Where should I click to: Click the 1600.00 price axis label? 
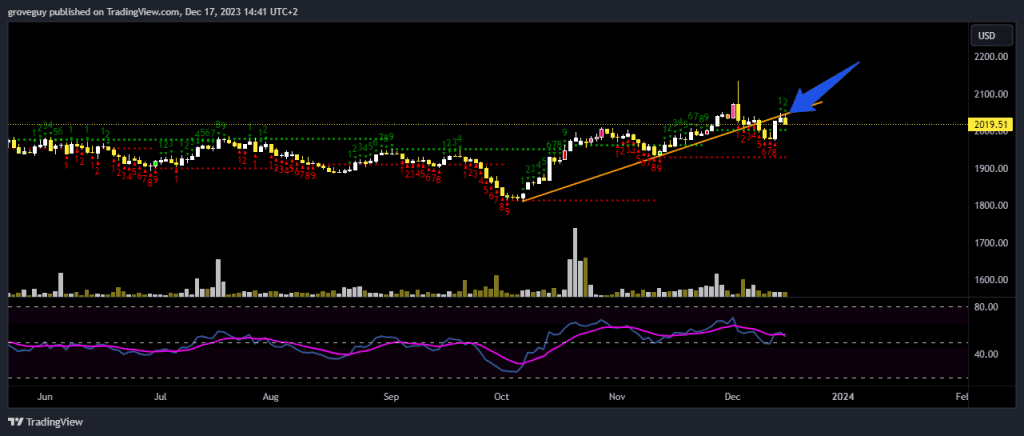point(986,280)
